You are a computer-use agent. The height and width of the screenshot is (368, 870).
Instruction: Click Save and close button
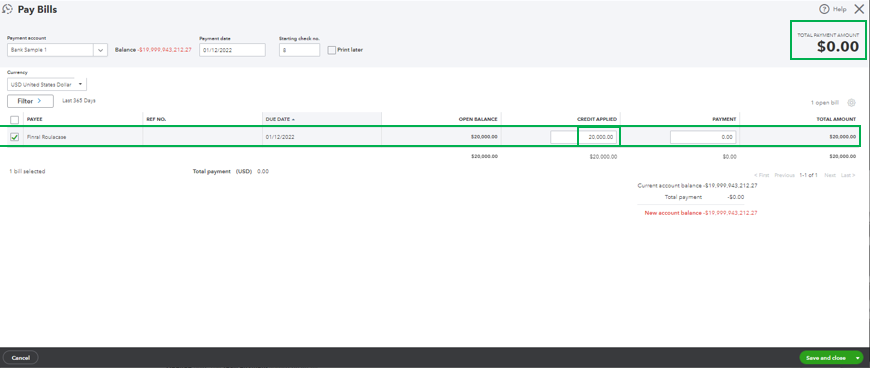click(x=826, y=358)
